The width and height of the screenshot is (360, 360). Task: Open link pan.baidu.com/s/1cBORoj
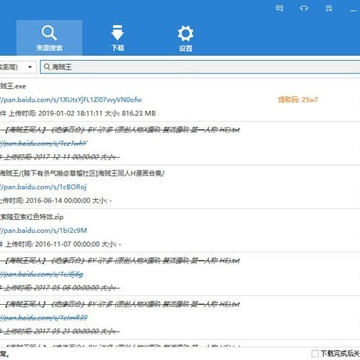click(x=43, y=187)
